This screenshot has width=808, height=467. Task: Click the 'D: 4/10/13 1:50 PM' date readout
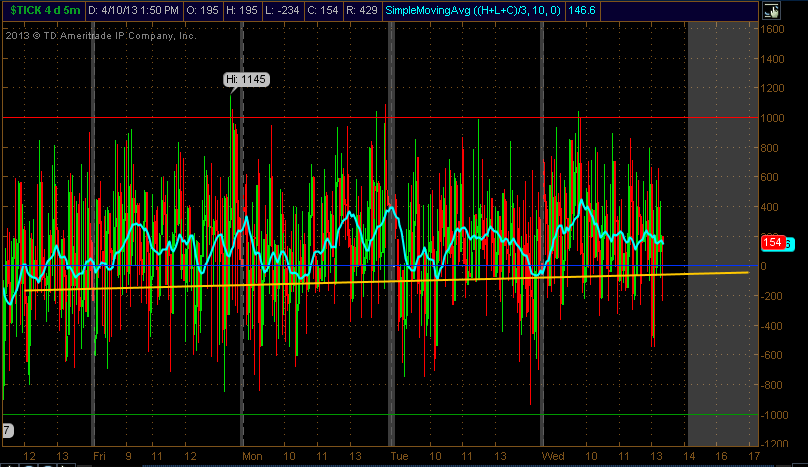click(x=133, y=10)
